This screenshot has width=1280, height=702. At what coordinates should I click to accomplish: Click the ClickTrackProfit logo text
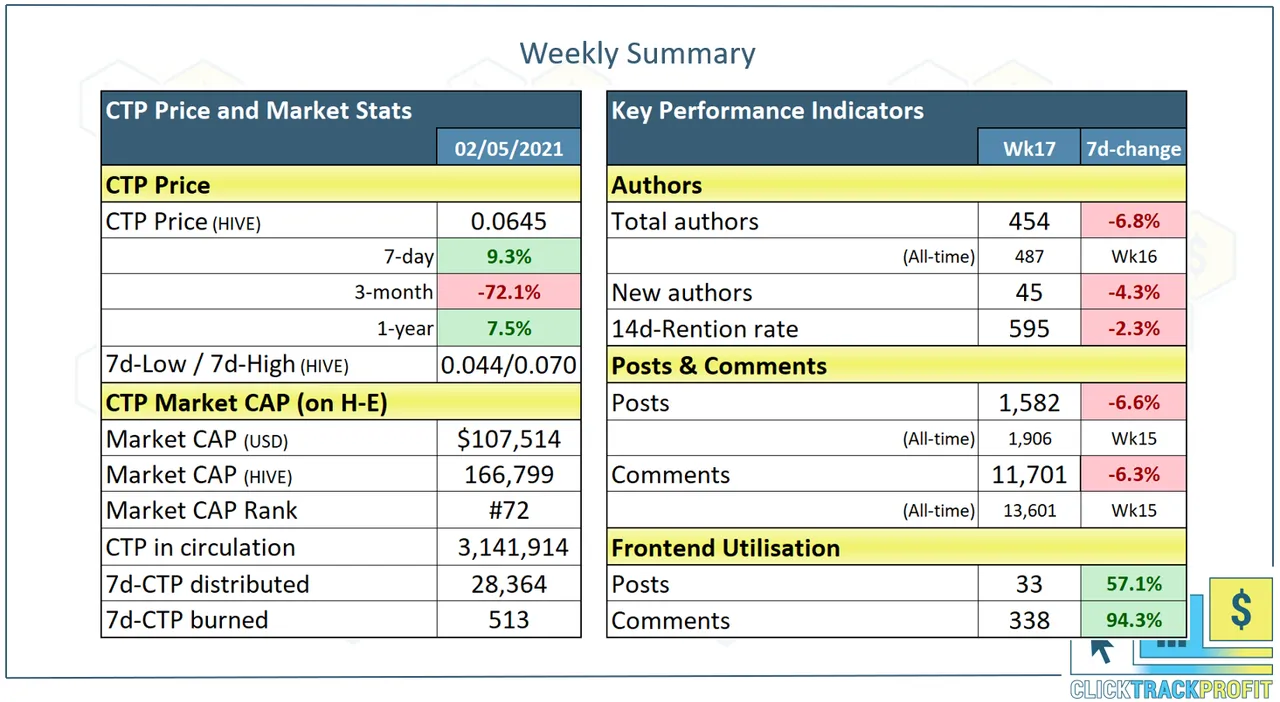click(x=1171, y=689)
